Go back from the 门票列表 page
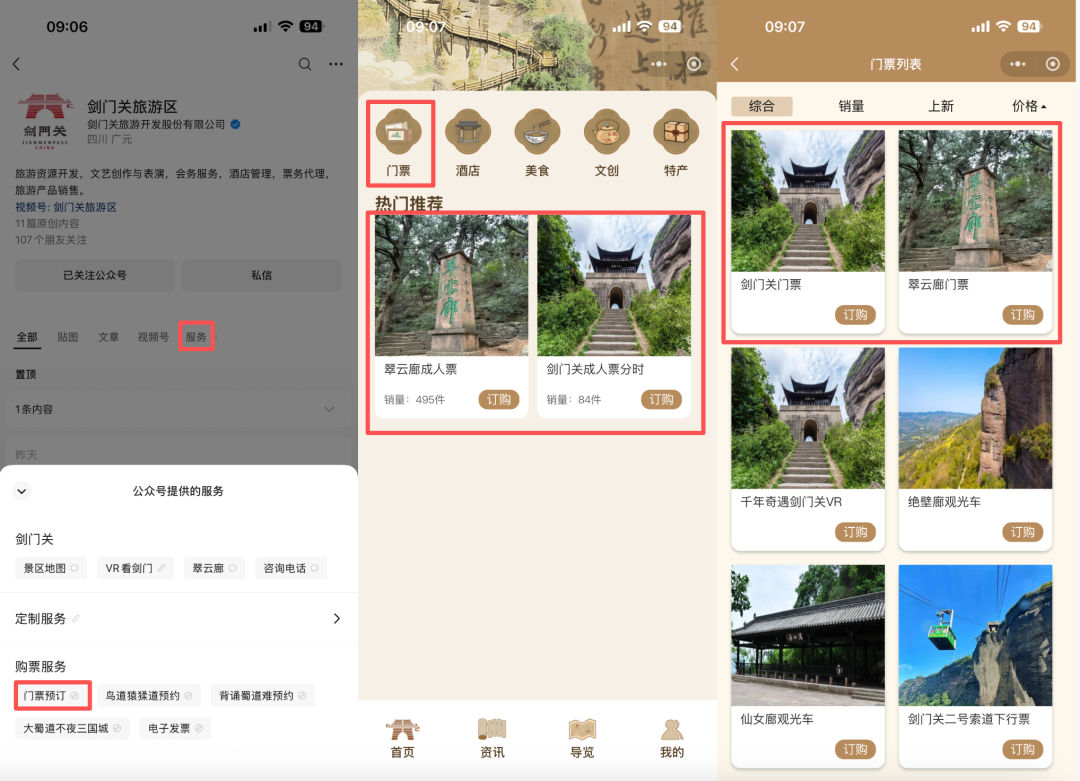The image size is (1080, 781). point(735,64)
